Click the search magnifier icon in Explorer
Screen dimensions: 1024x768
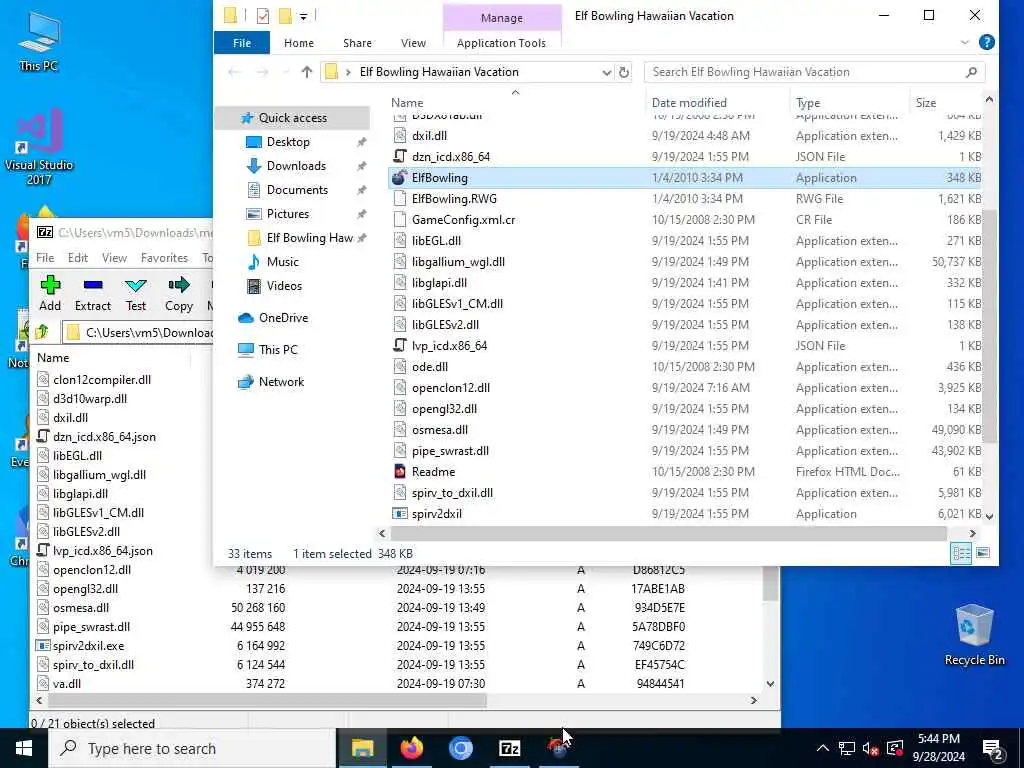click(x=971, y=72)
